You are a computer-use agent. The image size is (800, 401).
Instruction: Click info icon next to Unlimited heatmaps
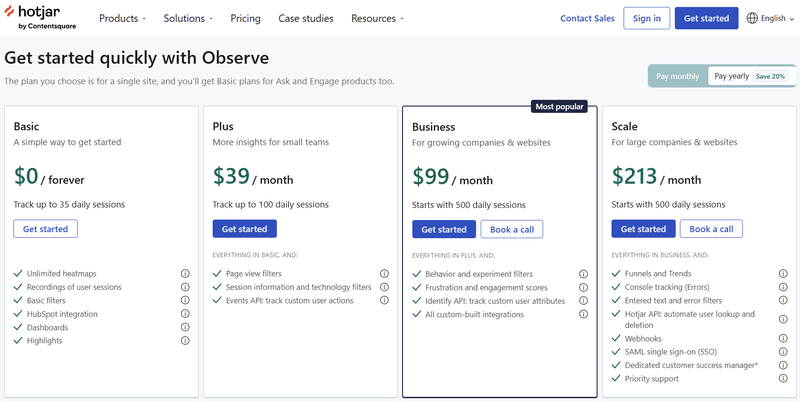click(185, 274)
